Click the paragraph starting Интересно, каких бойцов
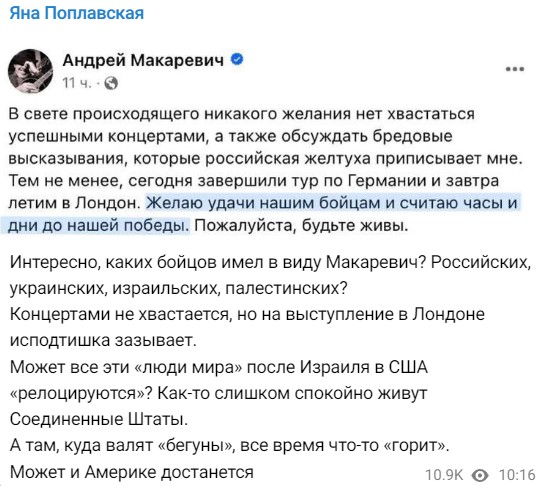 click(x=270, y=275)
